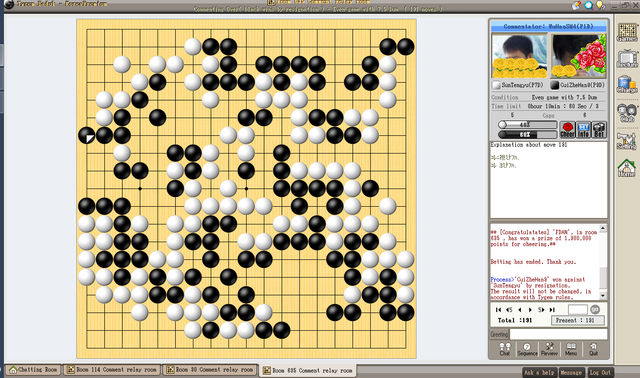Go to the Home house icon

(x=627, y=168)
